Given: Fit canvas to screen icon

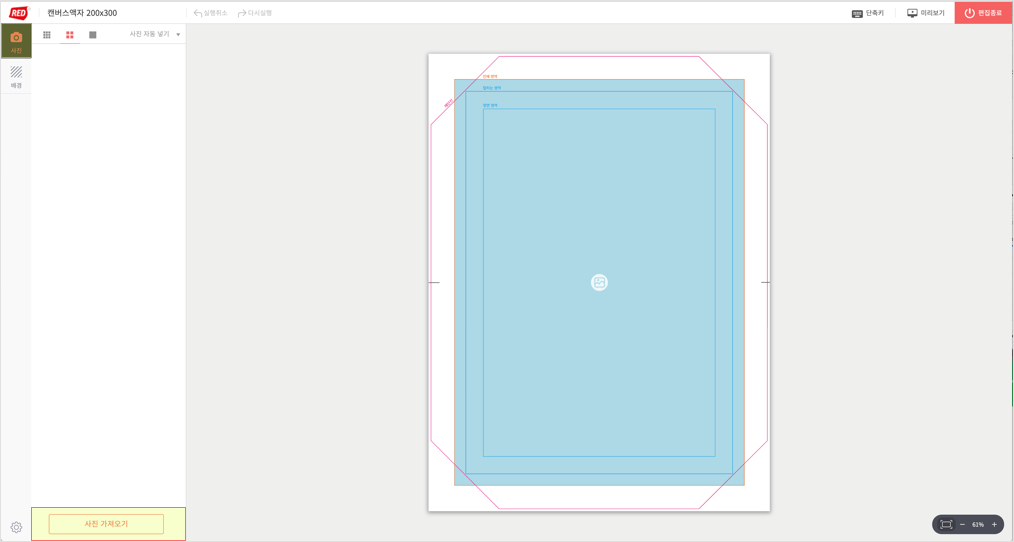Looking at the screenshot, I should [946, 525].
